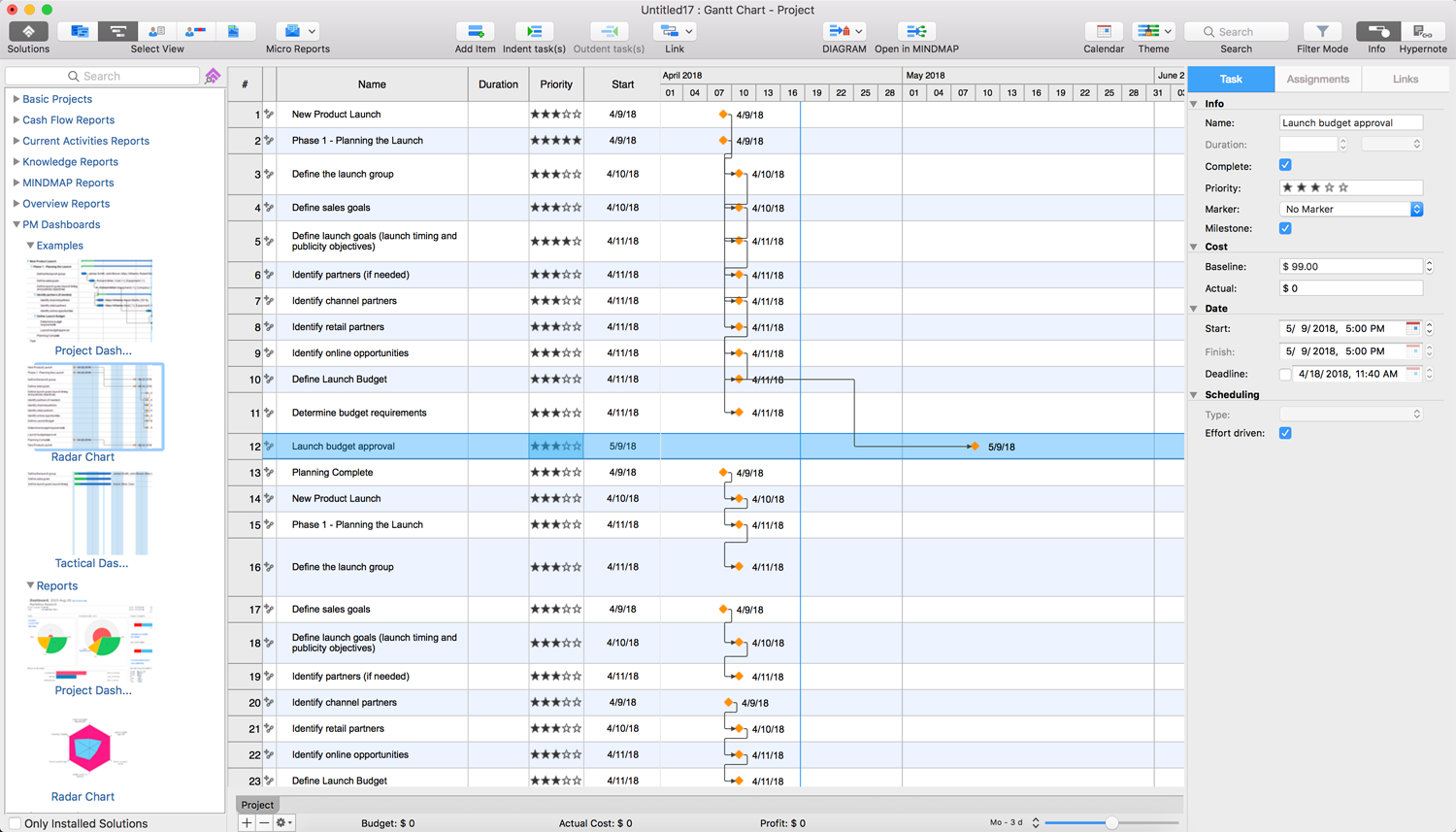1456x832 pixels.
Task: Open the Calendar icon in toolbar
Action: click(x=1104, y=32)
